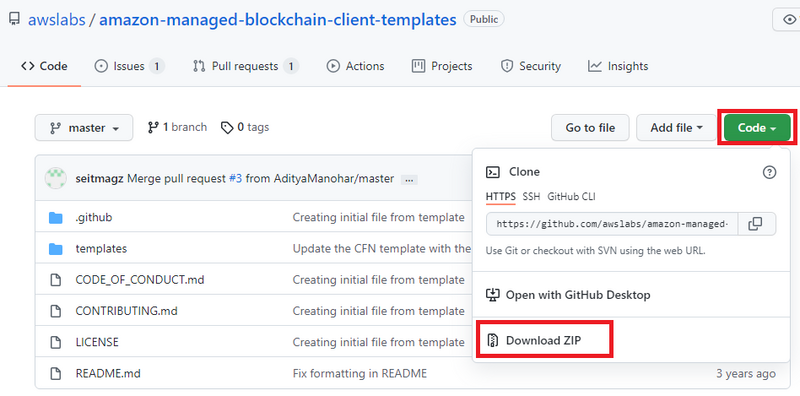Open the Pull requests tab
Viewport: 800px width, 396px height.
[x=245, y=66]
